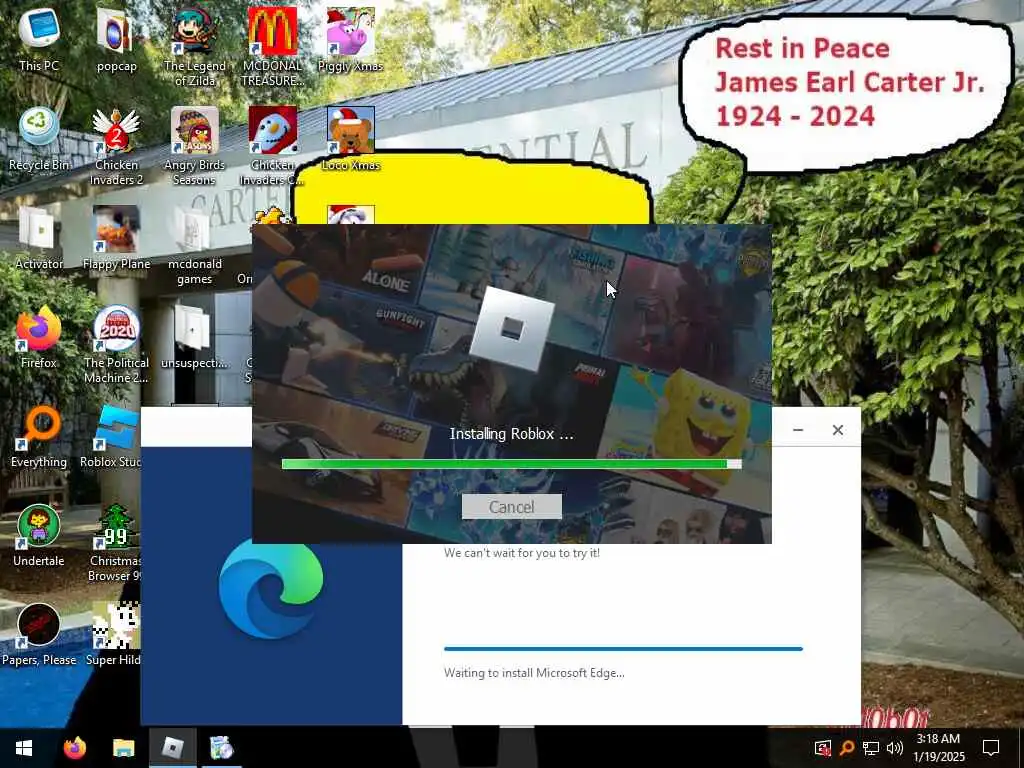1024x768 pixels.
Task: Open File Explorer from the taskbar
Action: click(x=123, y=748)
